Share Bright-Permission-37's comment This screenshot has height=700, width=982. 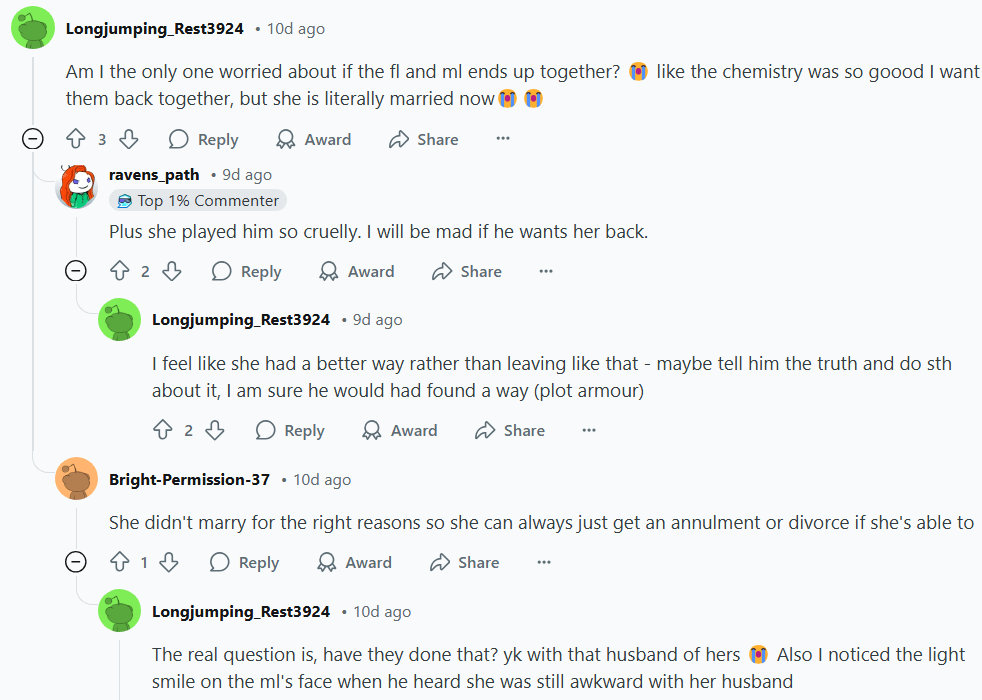pyautogui.click(x=464, y=563)
